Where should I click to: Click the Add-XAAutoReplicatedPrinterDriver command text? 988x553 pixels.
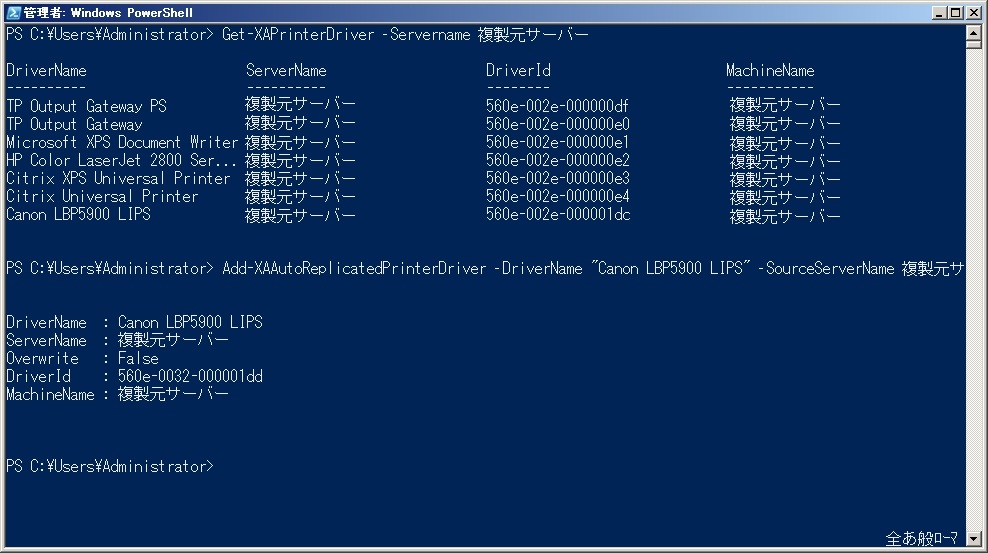pos(352,269)
